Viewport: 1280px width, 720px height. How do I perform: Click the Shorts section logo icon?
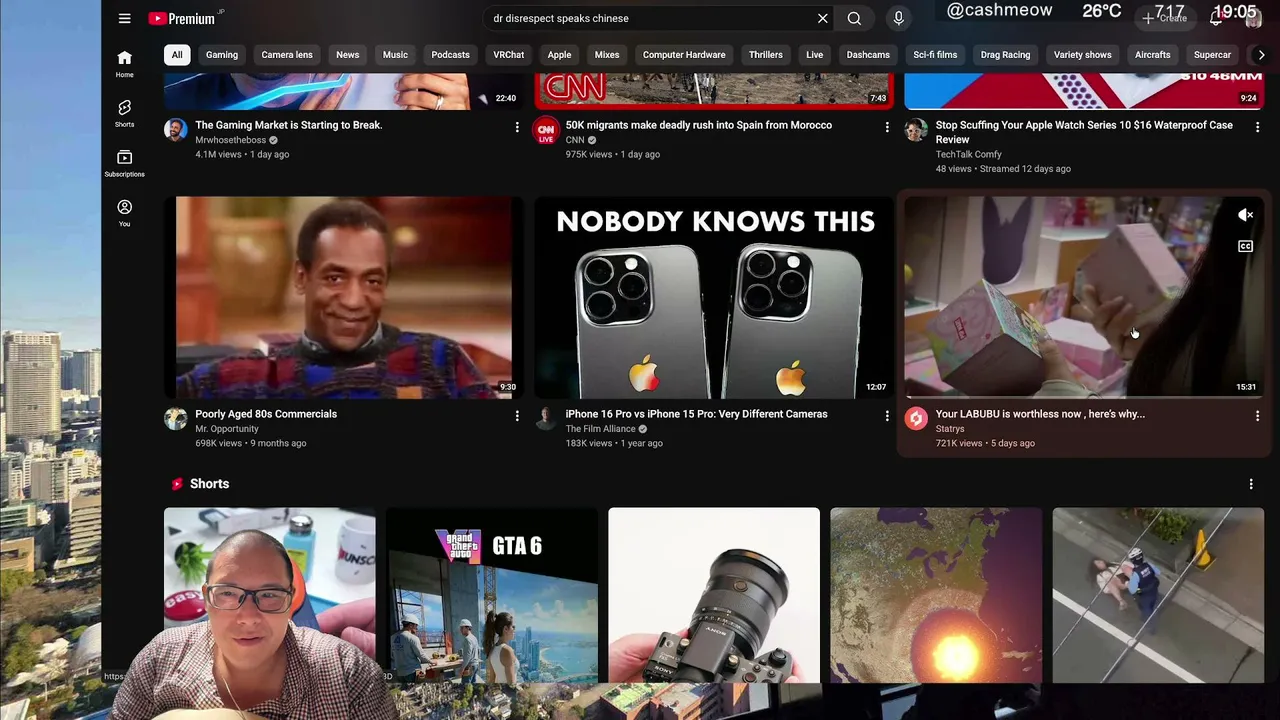(x=177, y=484)
